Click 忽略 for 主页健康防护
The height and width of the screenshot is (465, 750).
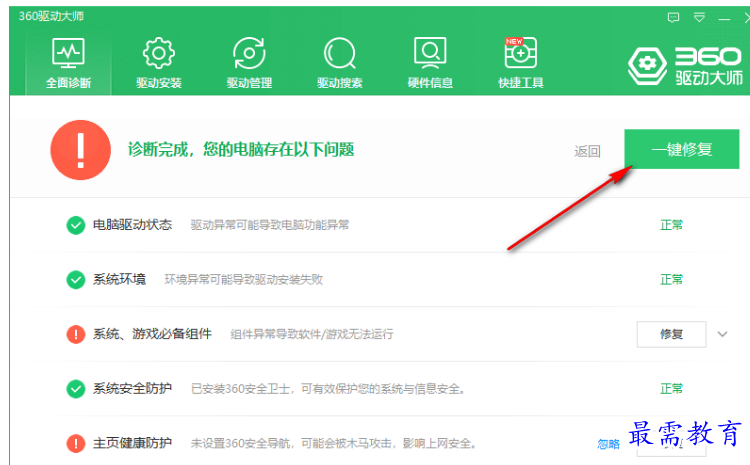click(608, 444)
